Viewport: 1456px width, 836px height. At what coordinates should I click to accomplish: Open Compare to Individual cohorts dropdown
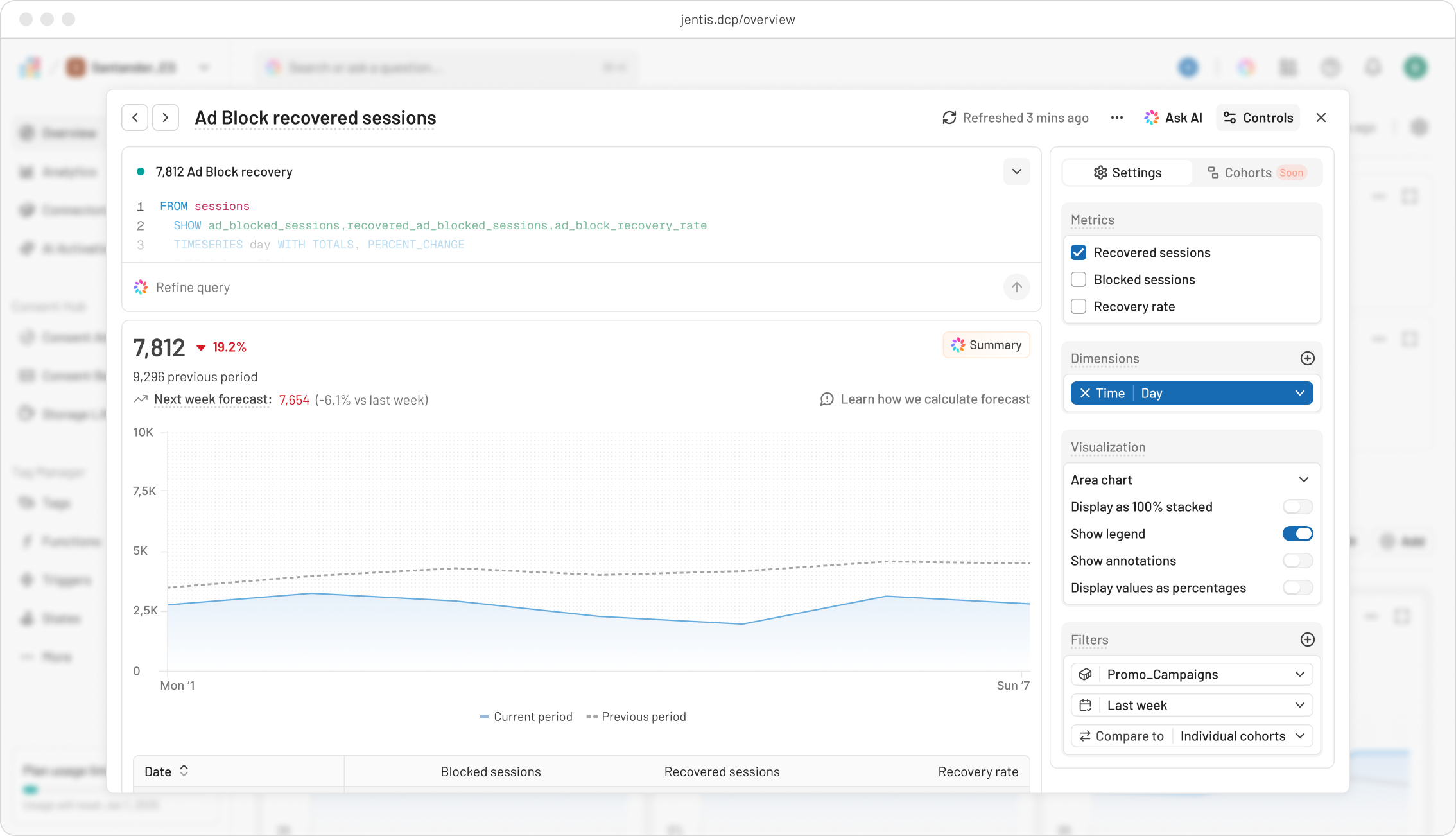[1192, 736]
